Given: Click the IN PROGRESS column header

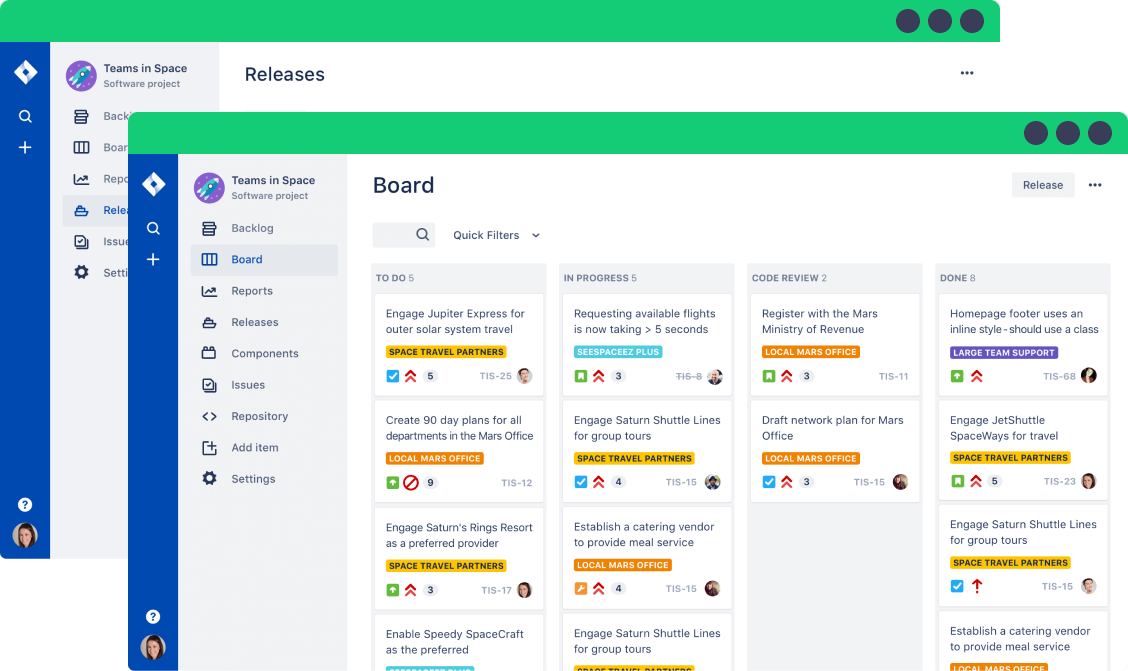Looking at the screenshot, I should [x=600, y=278].
